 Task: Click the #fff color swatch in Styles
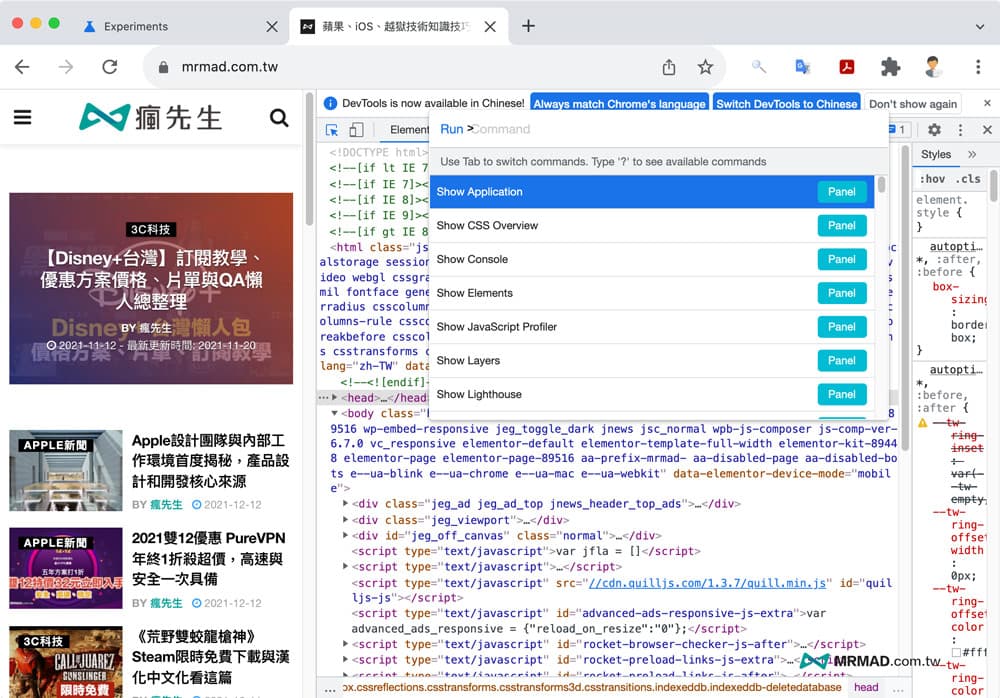pos(956,652)
